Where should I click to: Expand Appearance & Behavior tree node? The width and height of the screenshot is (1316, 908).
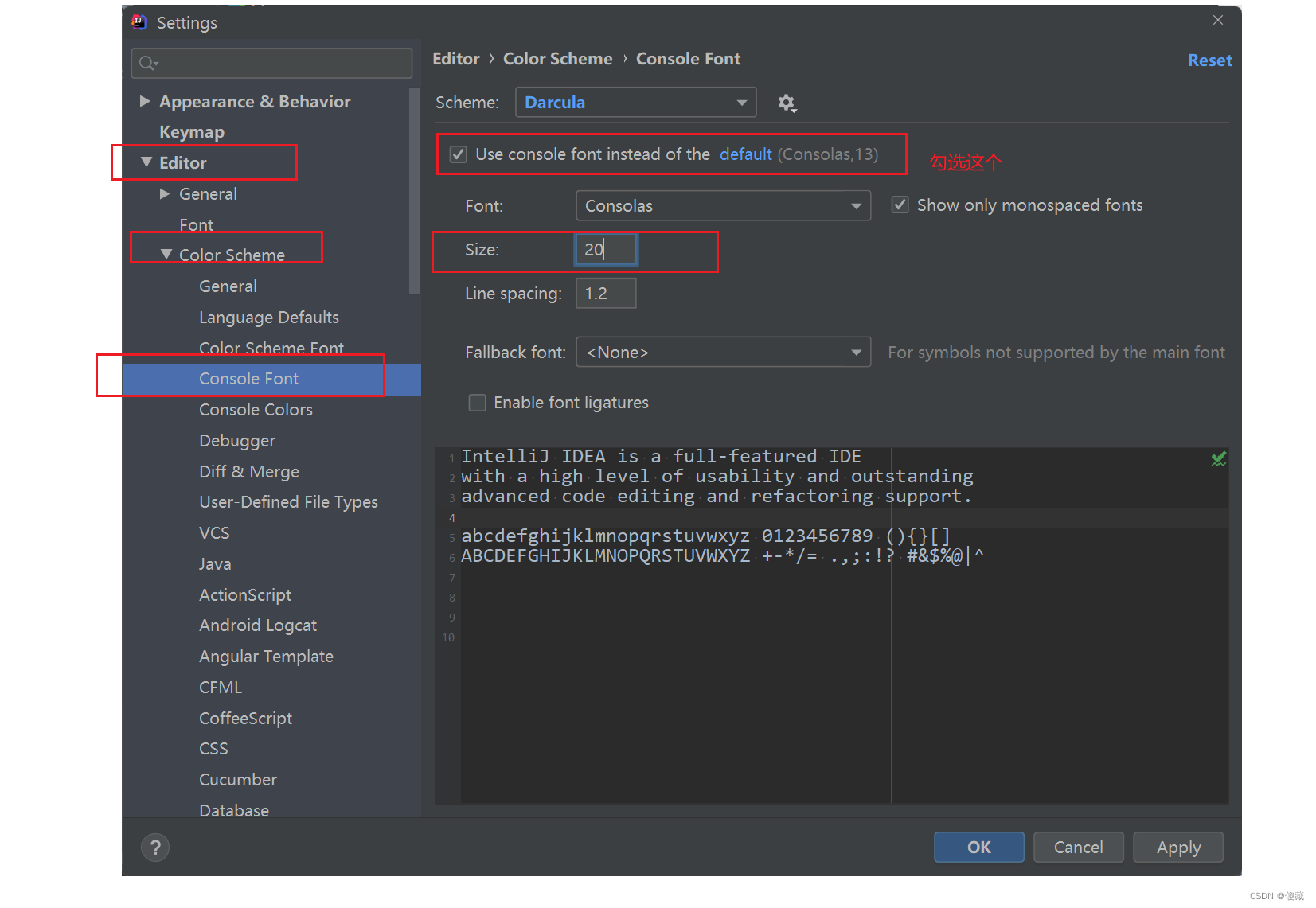coord(145,101)
